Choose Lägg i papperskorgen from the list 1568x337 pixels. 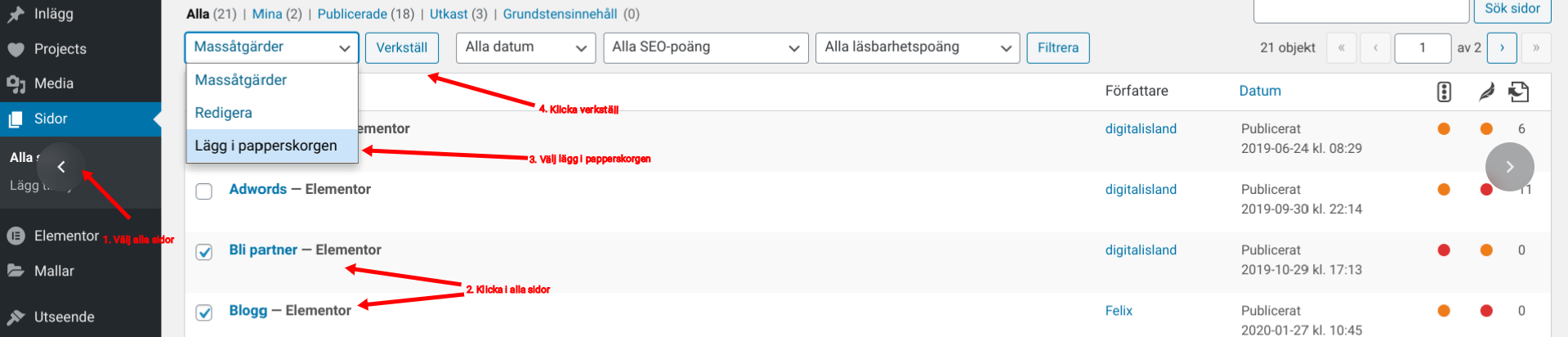(266, 146)
